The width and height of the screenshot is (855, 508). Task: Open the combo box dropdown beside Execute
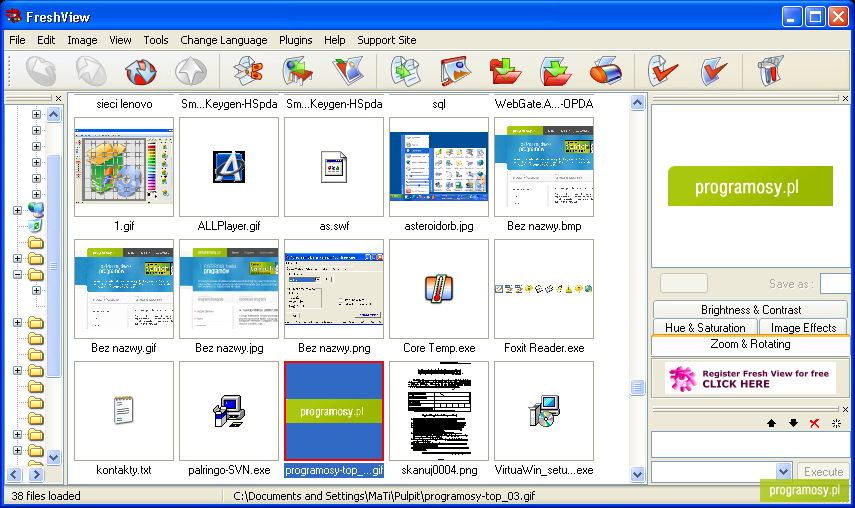[x=783, y=471]
